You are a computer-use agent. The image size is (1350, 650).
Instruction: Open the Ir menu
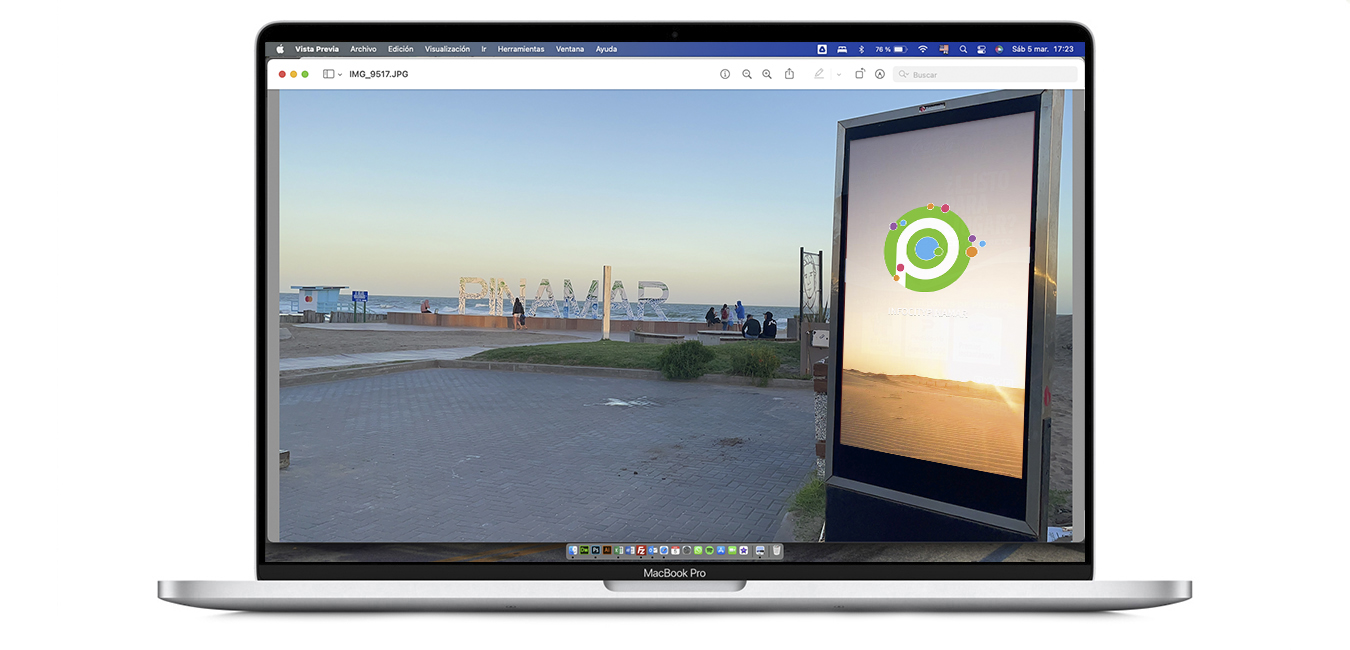pyautogui.click(x=484, y=49)
